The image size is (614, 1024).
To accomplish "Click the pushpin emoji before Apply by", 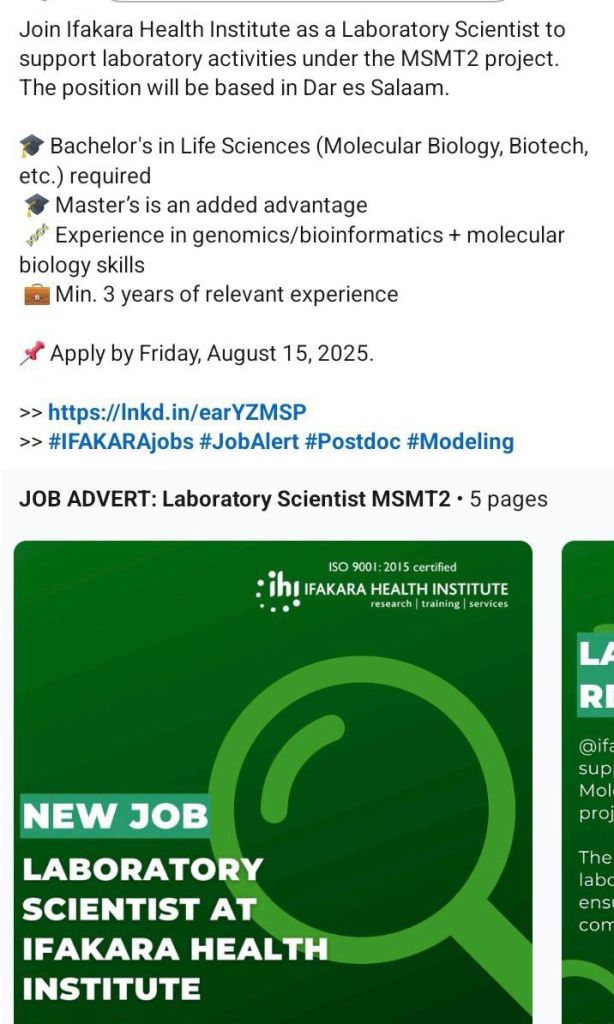I will click(33, 354).
